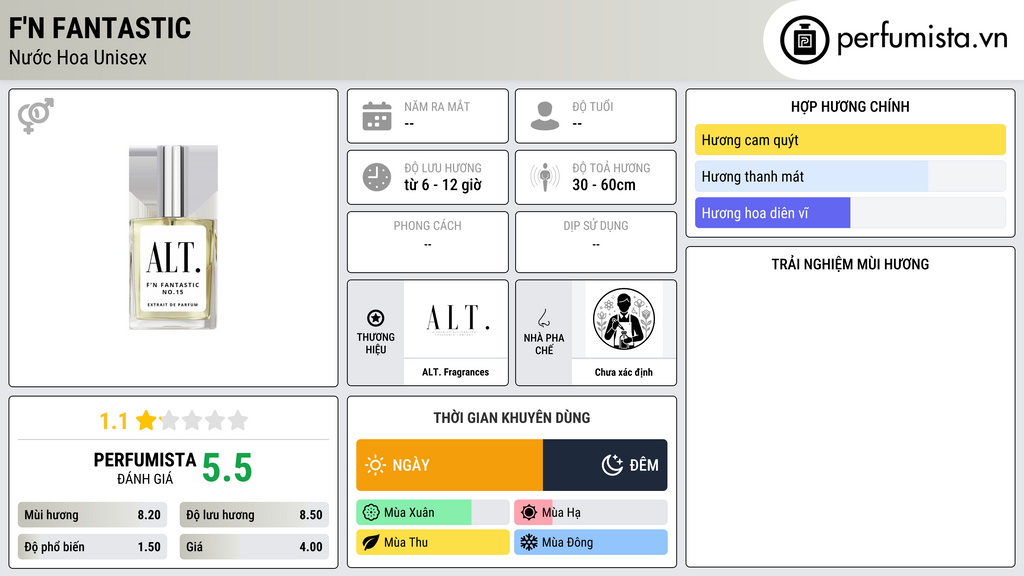
Task: Click the Dịp sử dụng info card
Action: point(596,242)
